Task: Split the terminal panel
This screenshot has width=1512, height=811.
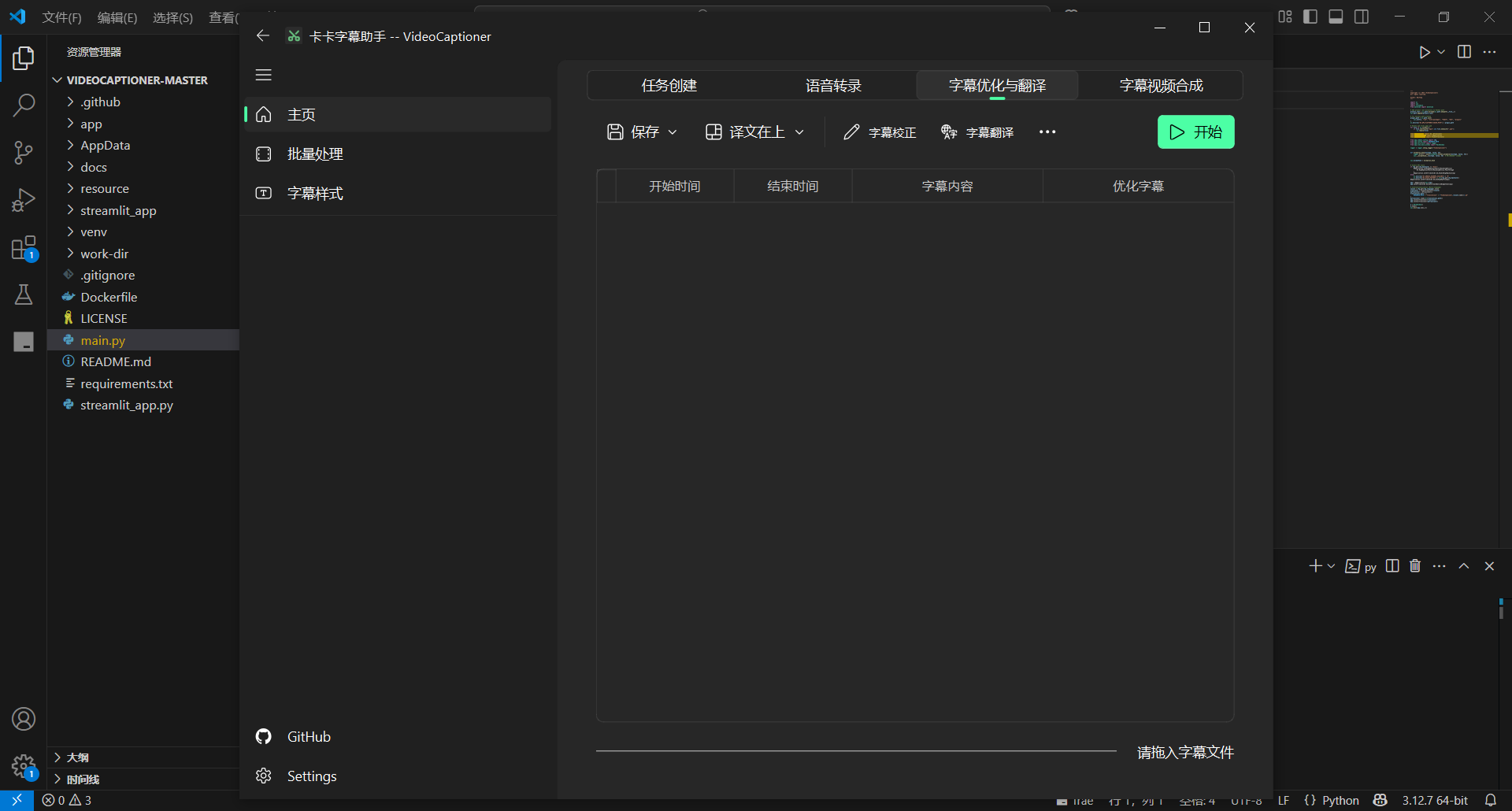Action: [1391, 565]
